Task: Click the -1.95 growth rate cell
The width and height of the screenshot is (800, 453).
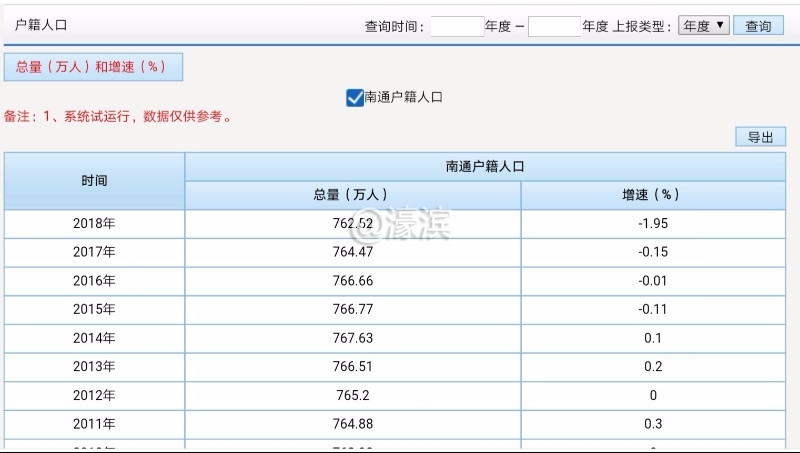Action: 652,224
